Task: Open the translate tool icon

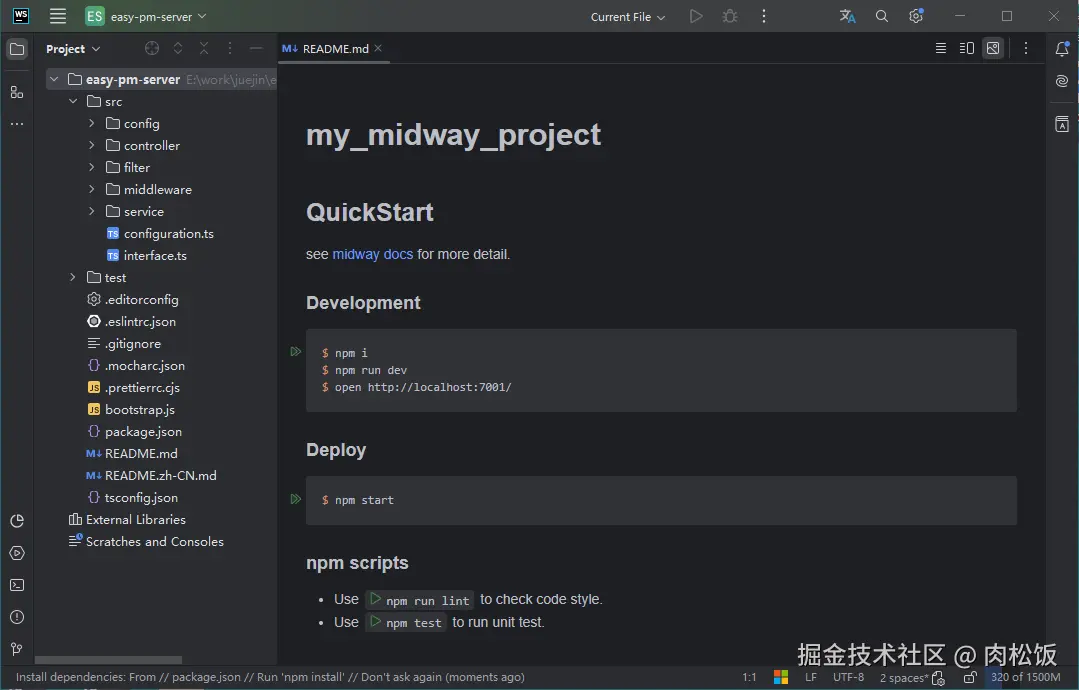Action: [847, 16]
